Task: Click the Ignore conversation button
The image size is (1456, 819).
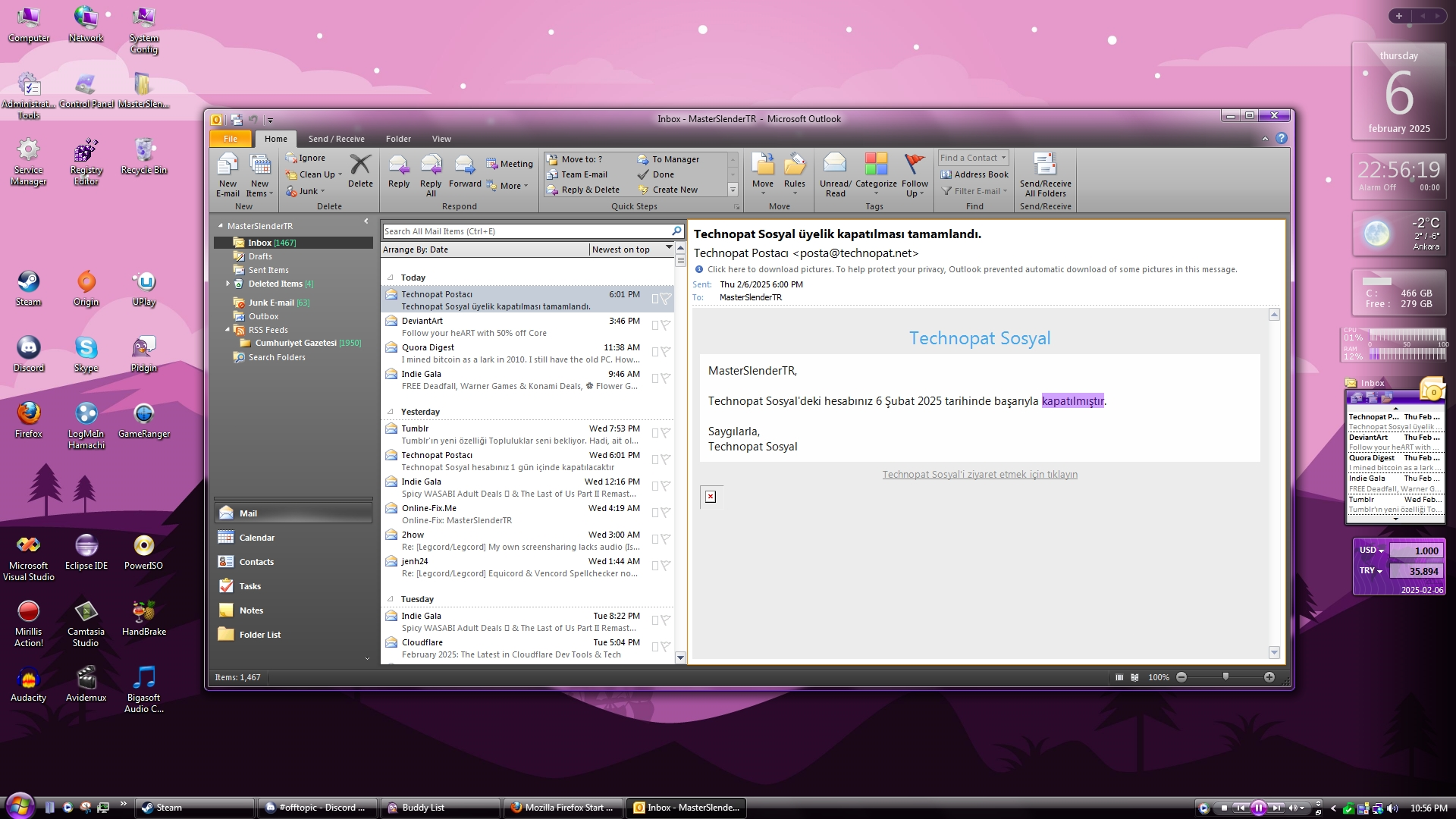Action: click(306, 158)
